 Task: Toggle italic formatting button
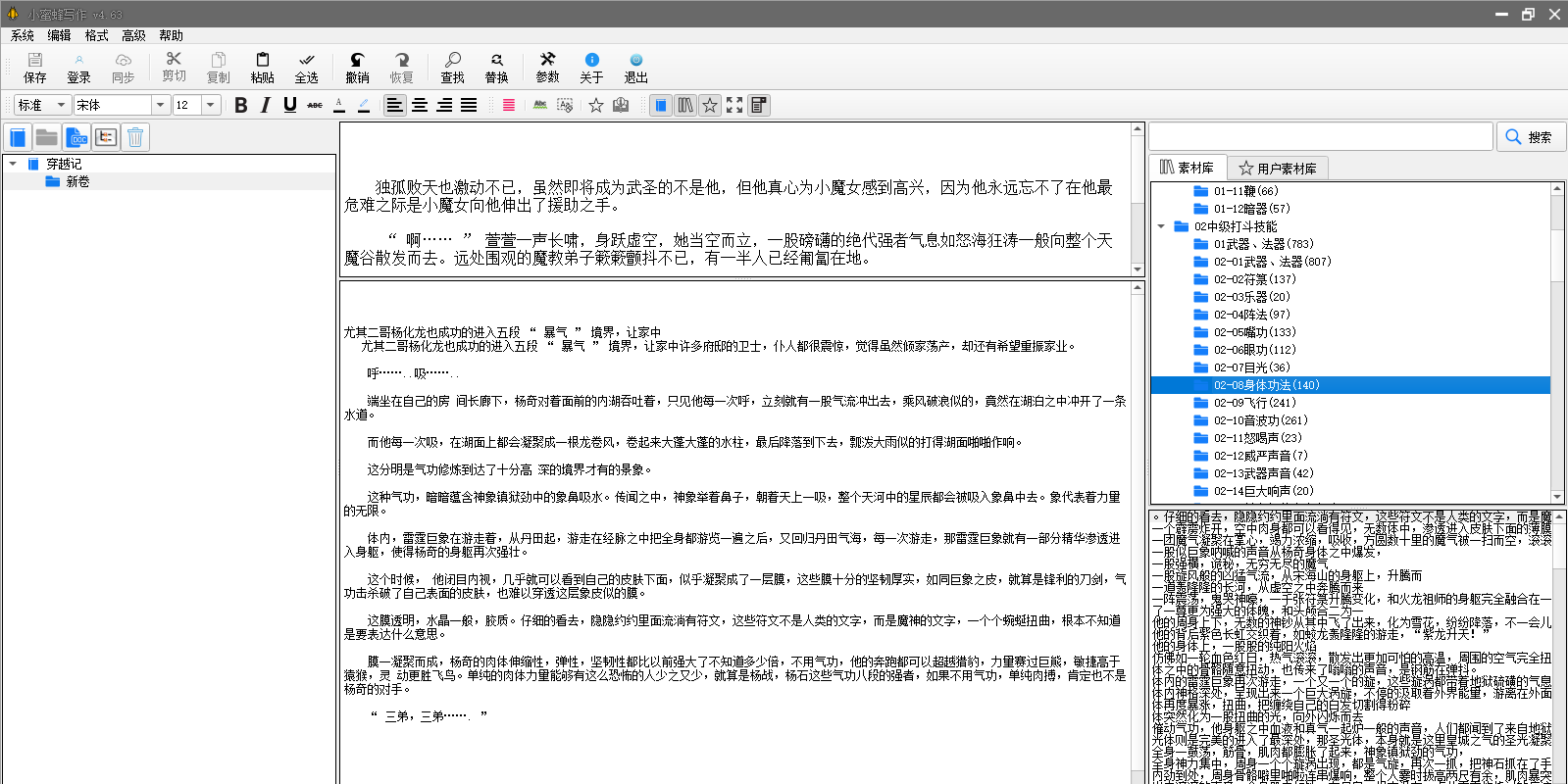[x=265, y=105]
